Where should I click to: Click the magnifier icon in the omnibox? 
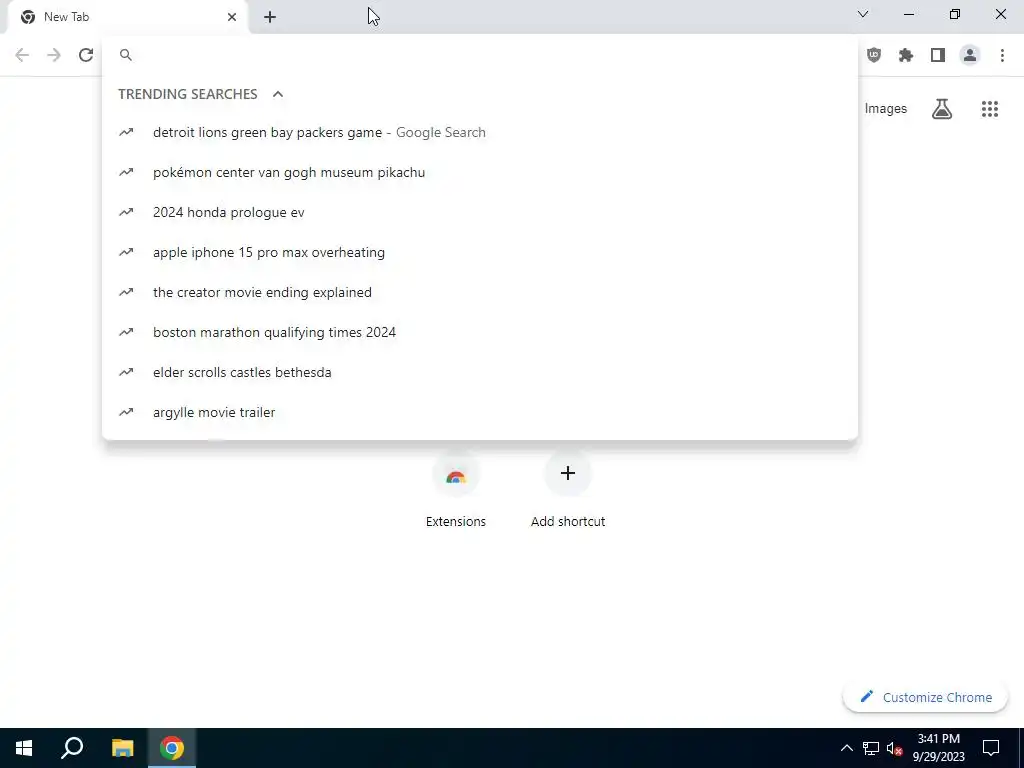tap(126, 55)
